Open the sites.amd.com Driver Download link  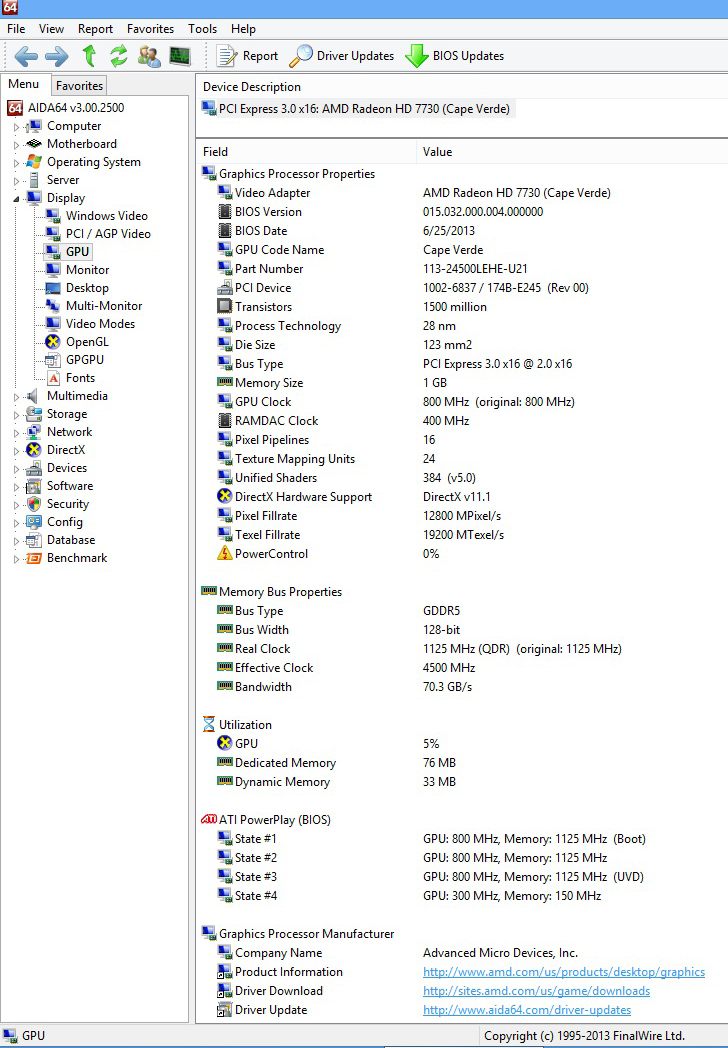(x=536, y=991)
